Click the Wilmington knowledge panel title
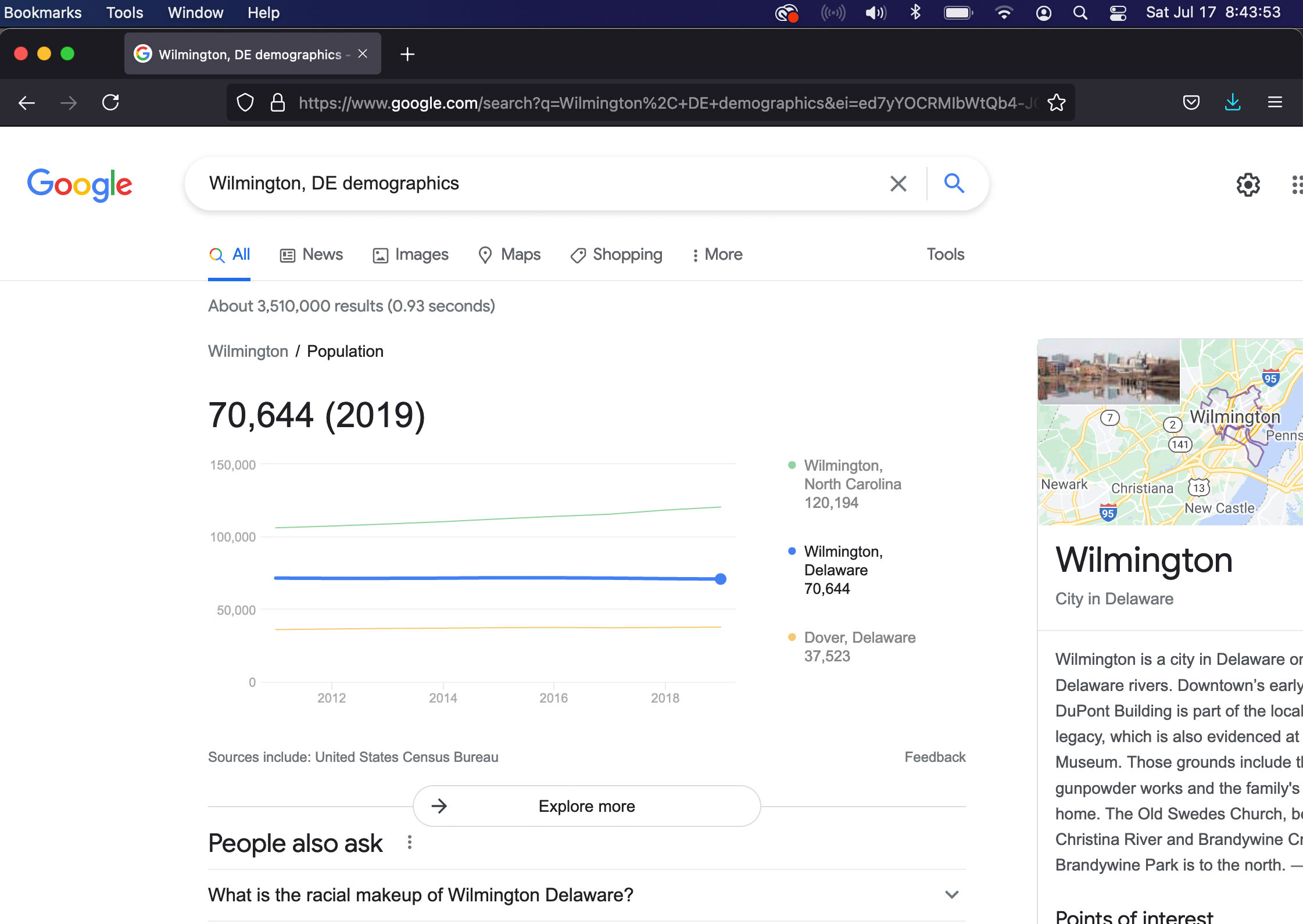The height and width of the screenshot is (924, 1303). click(x=1144, y=560)
